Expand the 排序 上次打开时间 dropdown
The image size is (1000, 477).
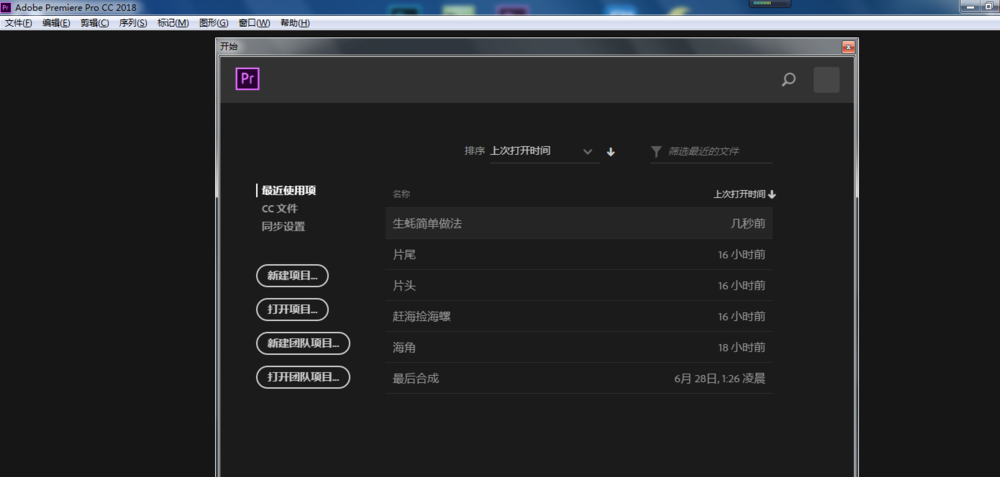click(587, 152)
